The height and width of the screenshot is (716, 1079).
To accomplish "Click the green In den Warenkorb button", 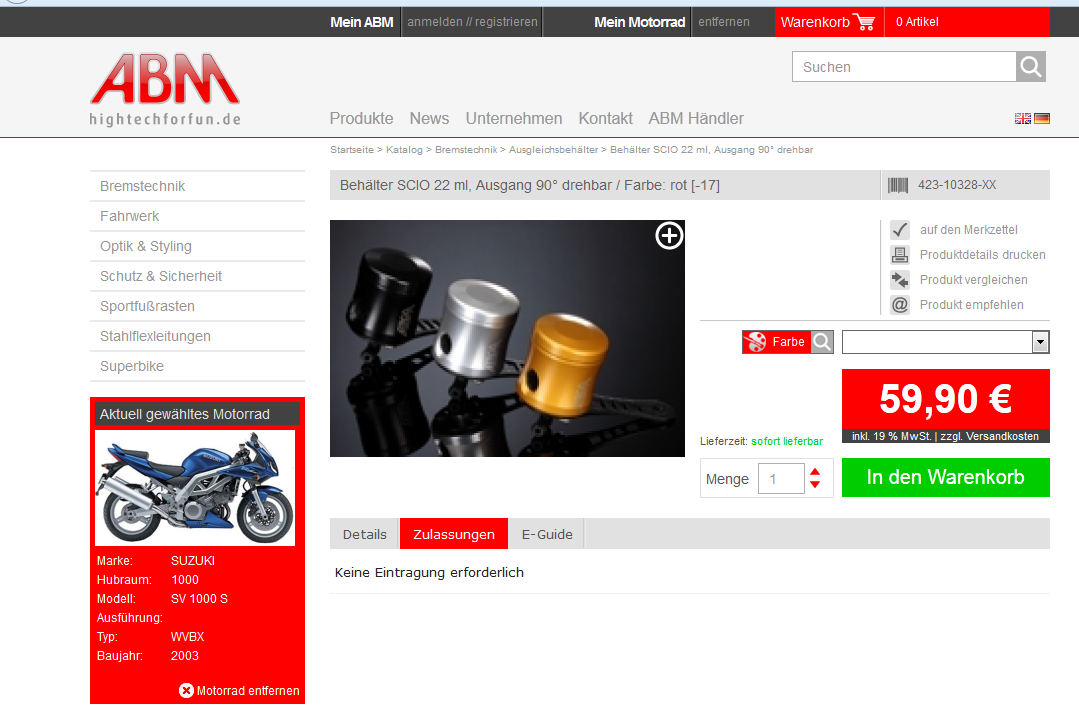I will pyautogui.click(x=945, y=477).
